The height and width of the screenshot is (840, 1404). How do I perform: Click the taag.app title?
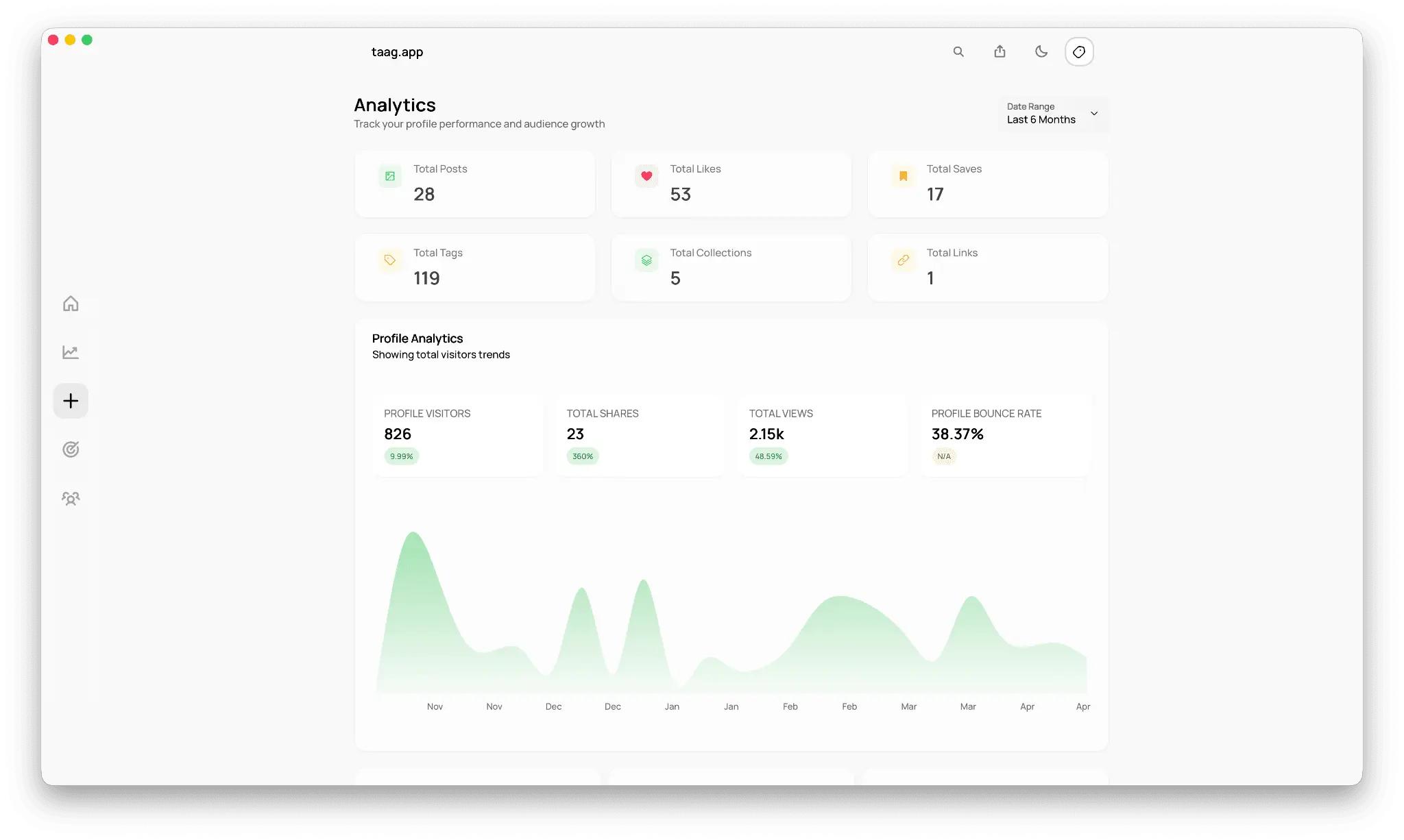(397, 52)
